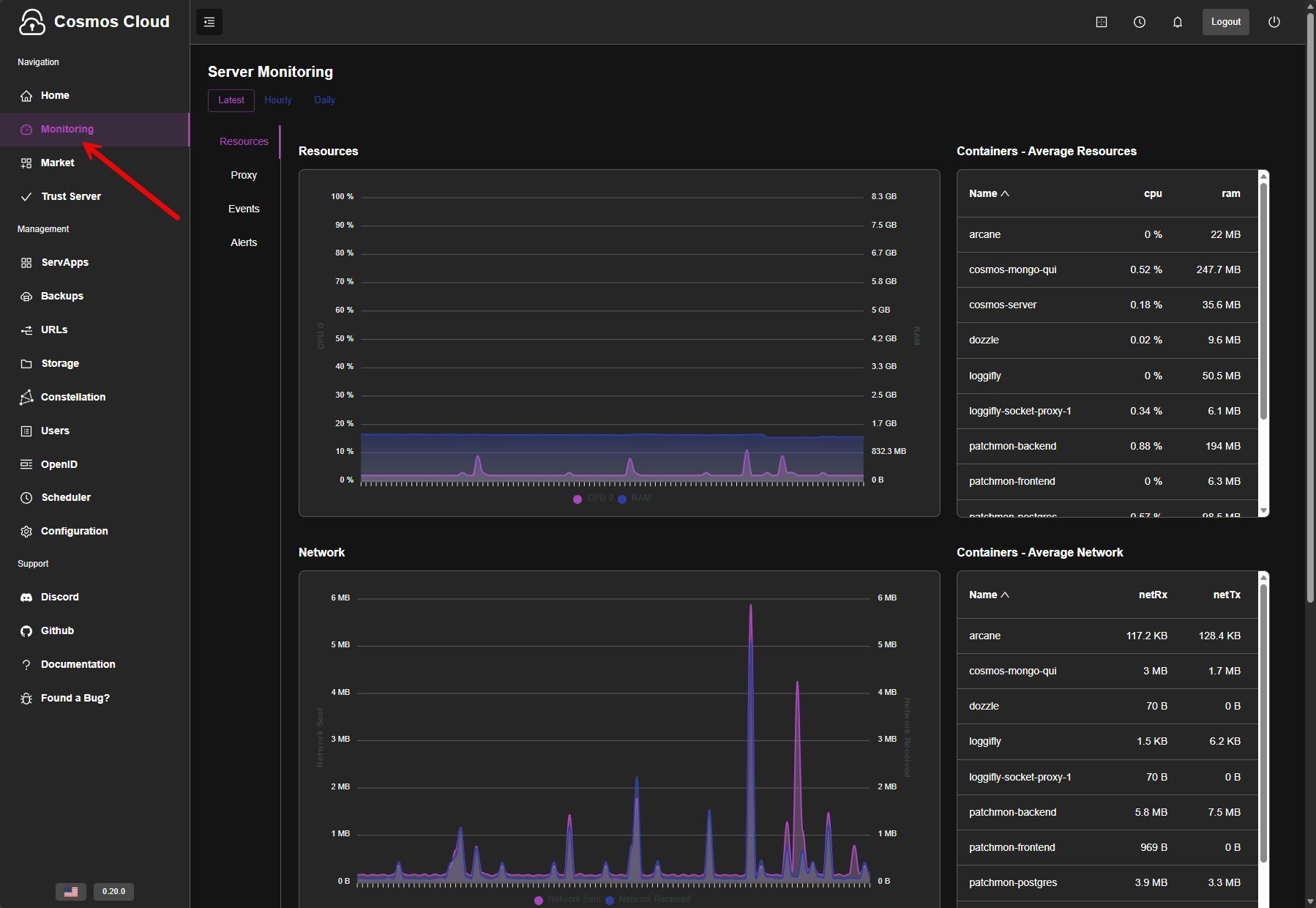Click the Logout button

coord(1225,22)
